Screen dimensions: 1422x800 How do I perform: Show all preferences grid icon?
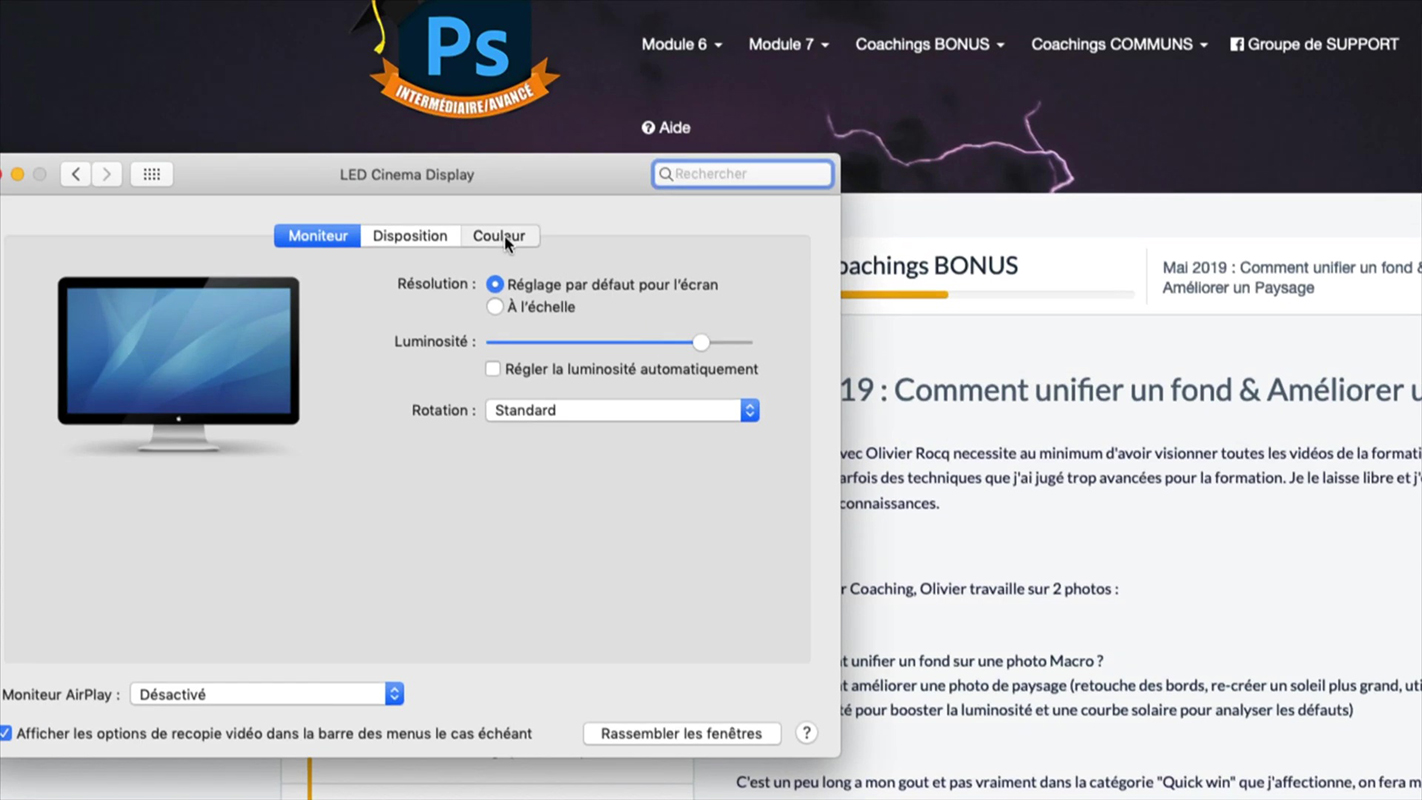coord(152,174)
